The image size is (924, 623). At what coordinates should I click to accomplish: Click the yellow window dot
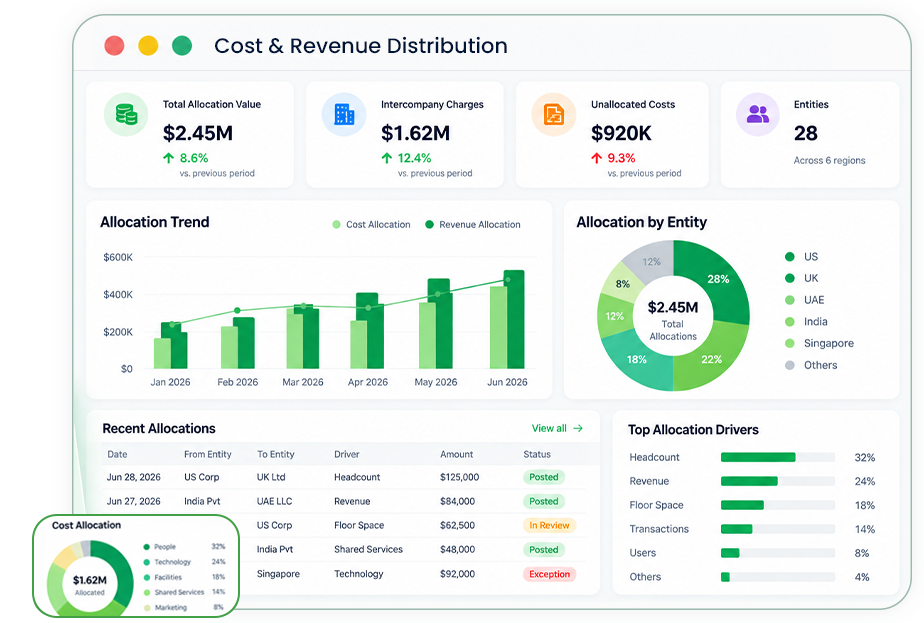pos(148,45)
